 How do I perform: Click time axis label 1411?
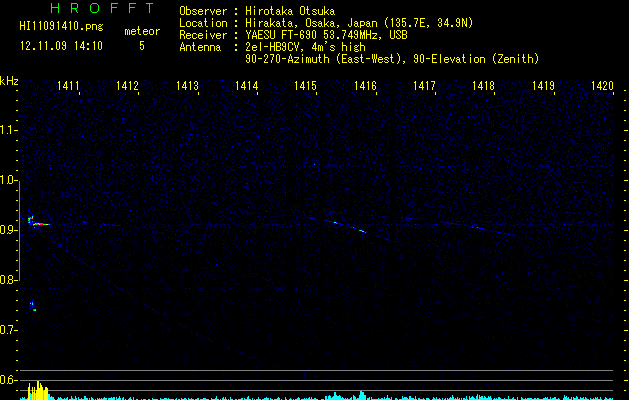coord(68,86)
